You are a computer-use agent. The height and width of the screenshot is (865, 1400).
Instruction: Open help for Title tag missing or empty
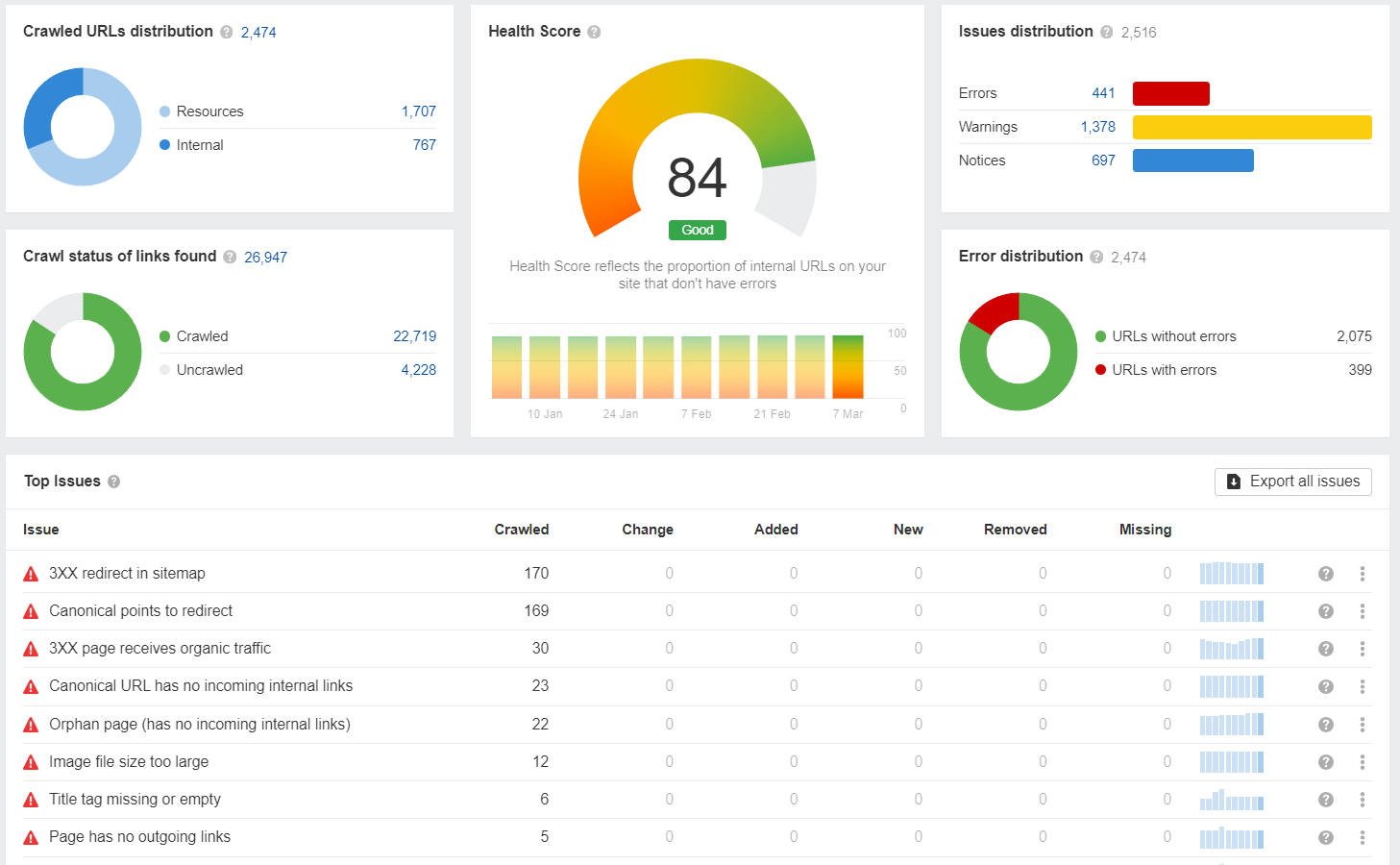pyautogui.click(x=1326, y=800)
